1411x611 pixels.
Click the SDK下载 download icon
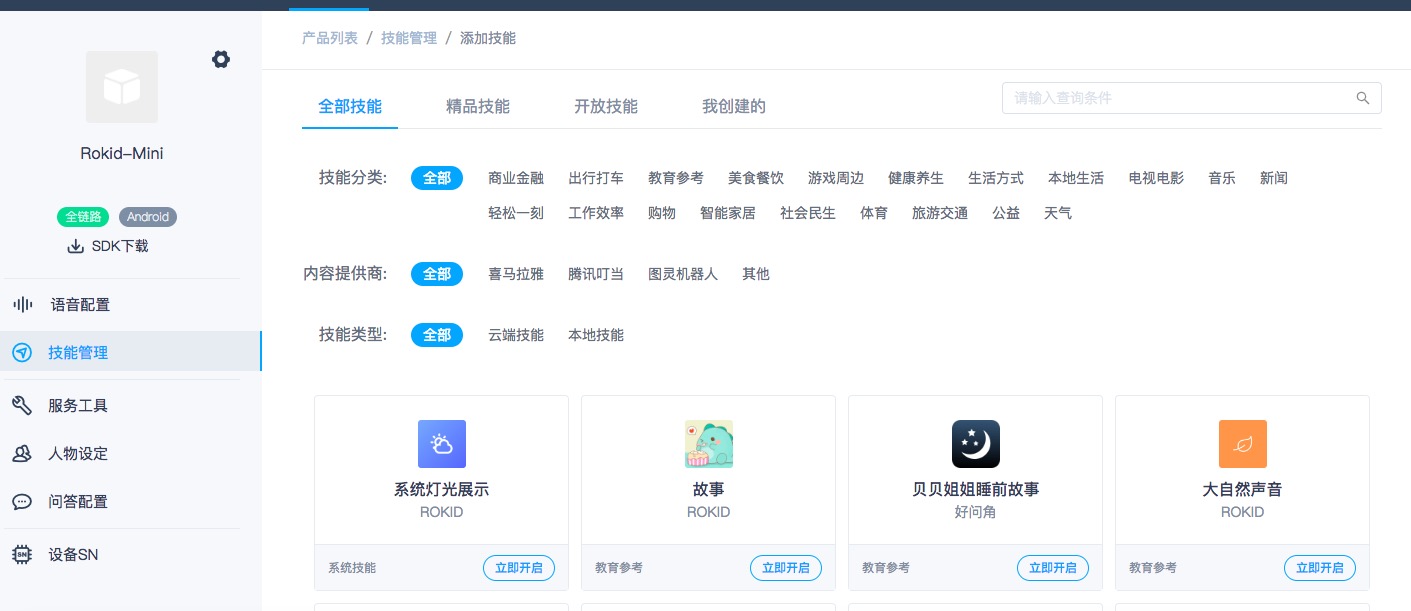(x=75, y=246)
